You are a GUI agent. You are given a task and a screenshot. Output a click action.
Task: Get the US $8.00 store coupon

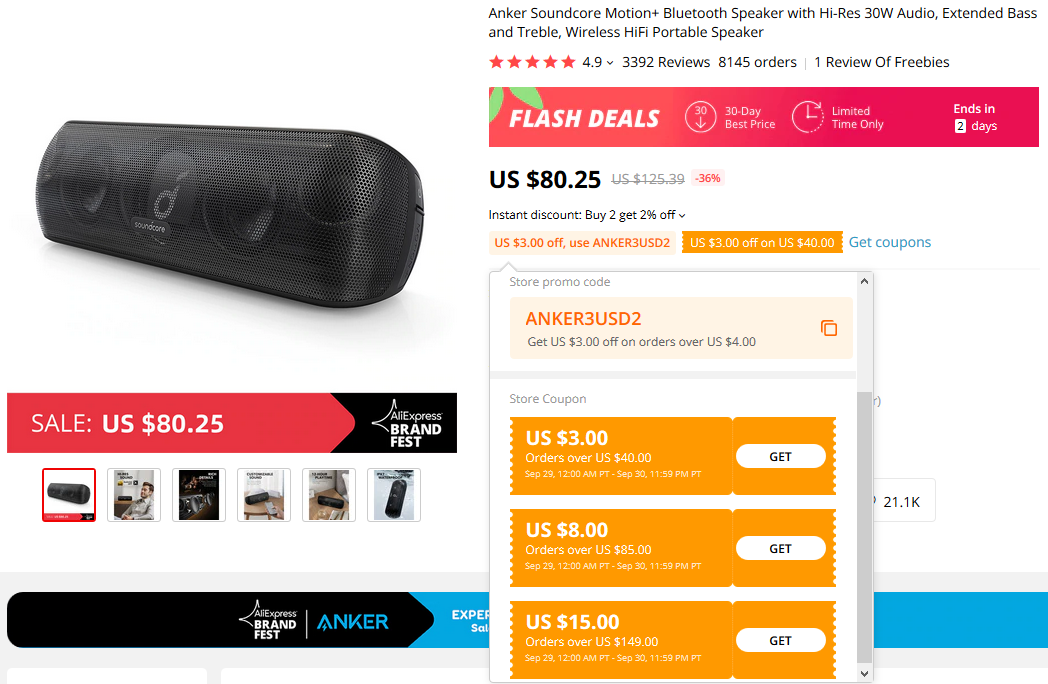[x=781, y=548]
